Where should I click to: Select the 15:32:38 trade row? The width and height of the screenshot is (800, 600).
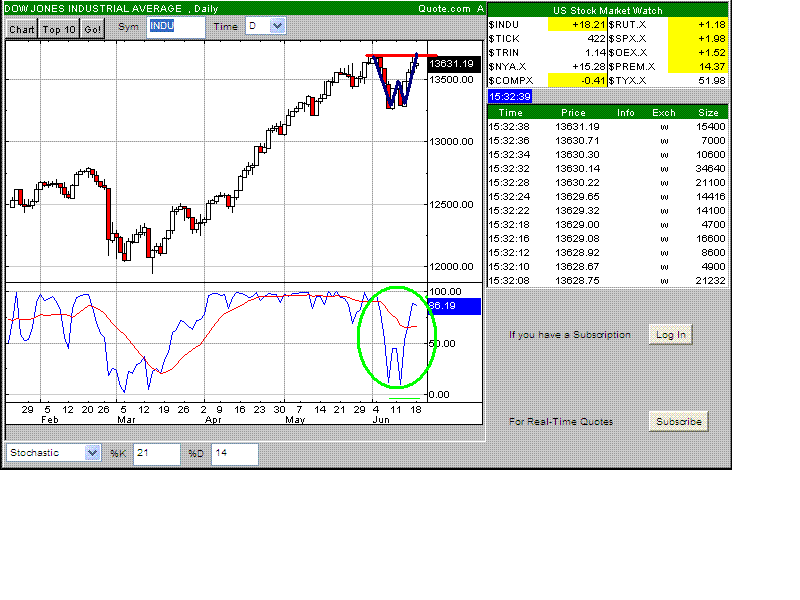click(x=607, y=127)
